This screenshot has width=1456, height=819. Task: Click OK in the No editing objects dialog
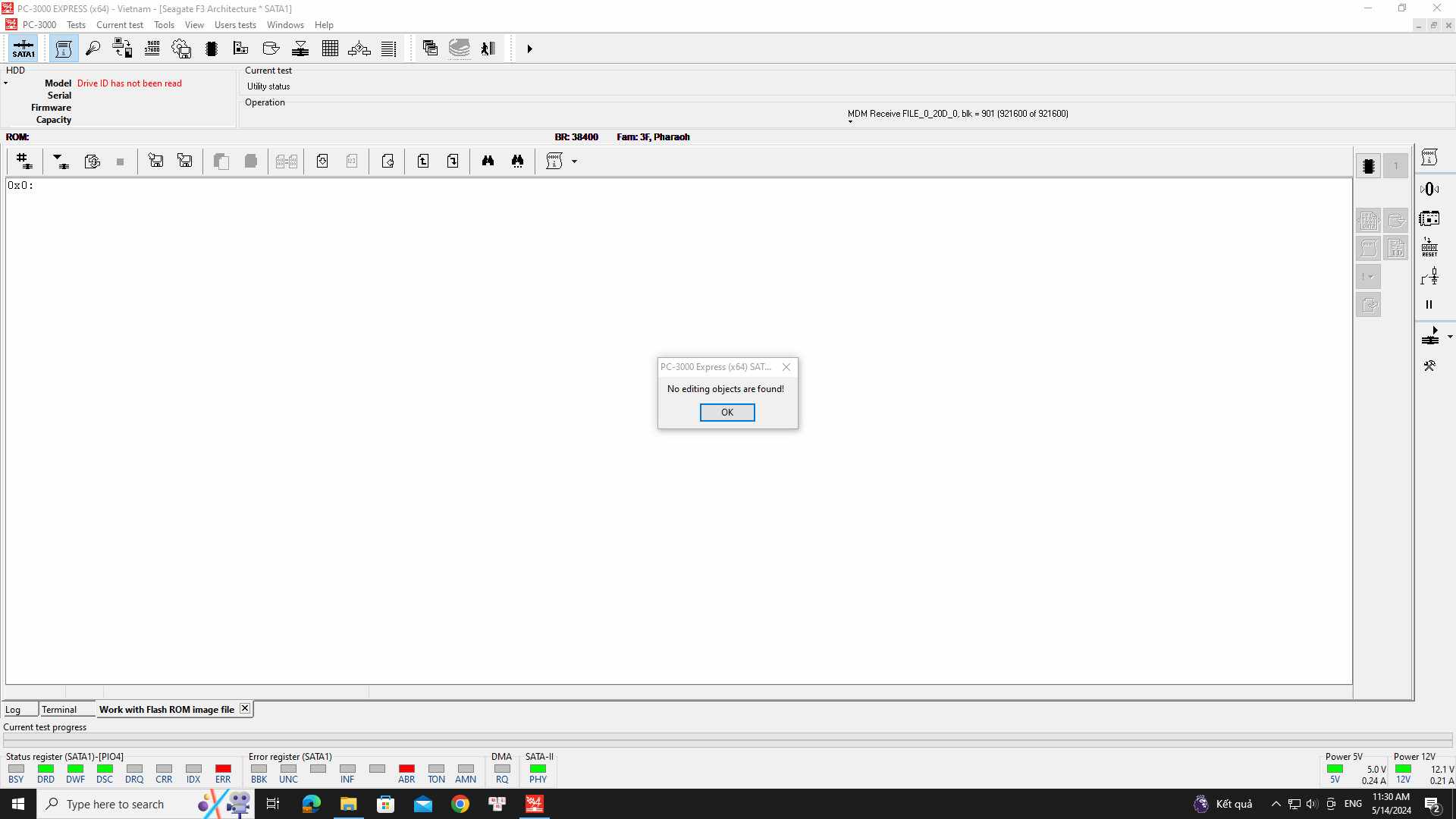pyautogui.click(x=727, y=413)
